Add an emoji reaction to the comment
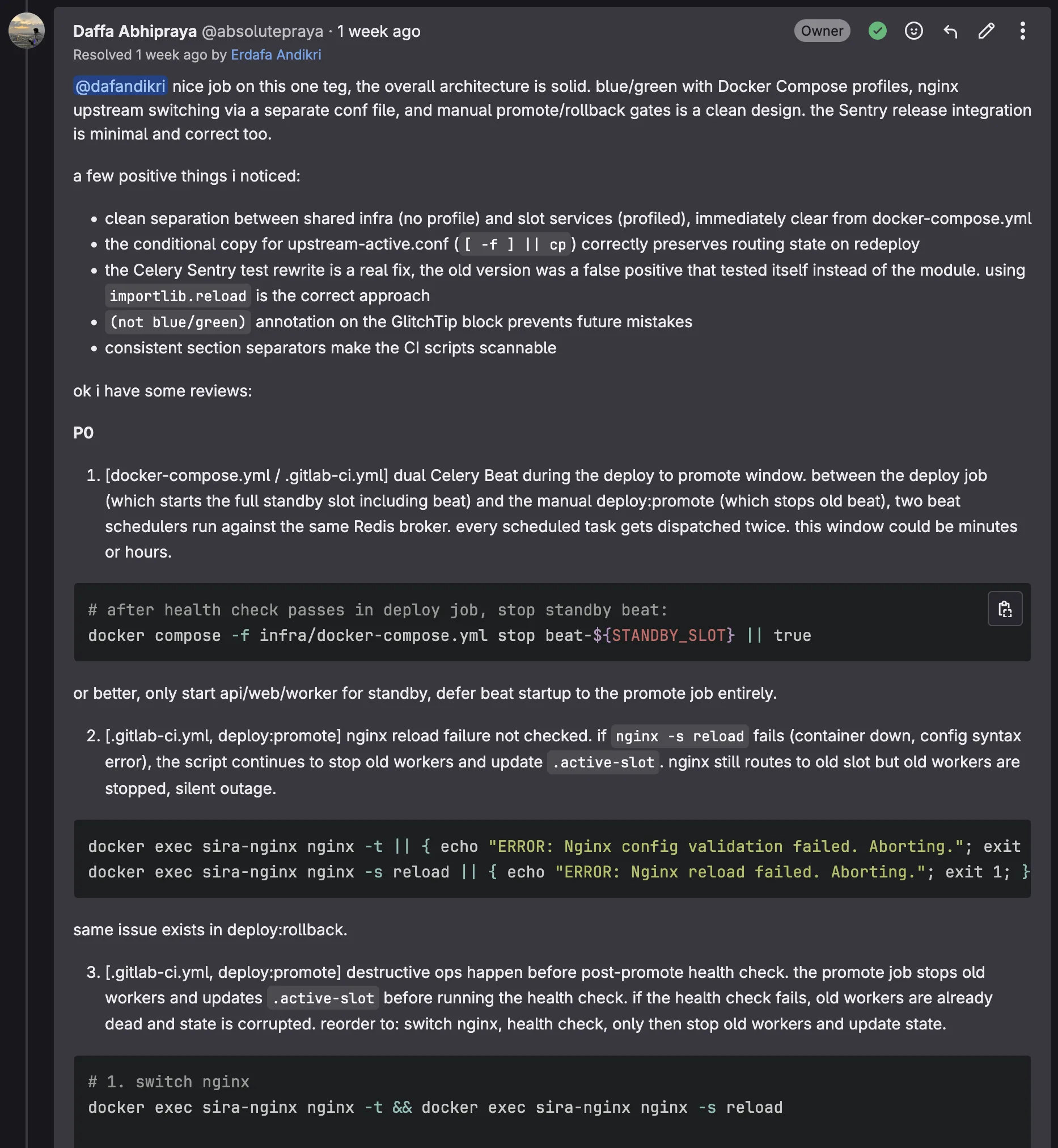 click(x=913, y=31)
